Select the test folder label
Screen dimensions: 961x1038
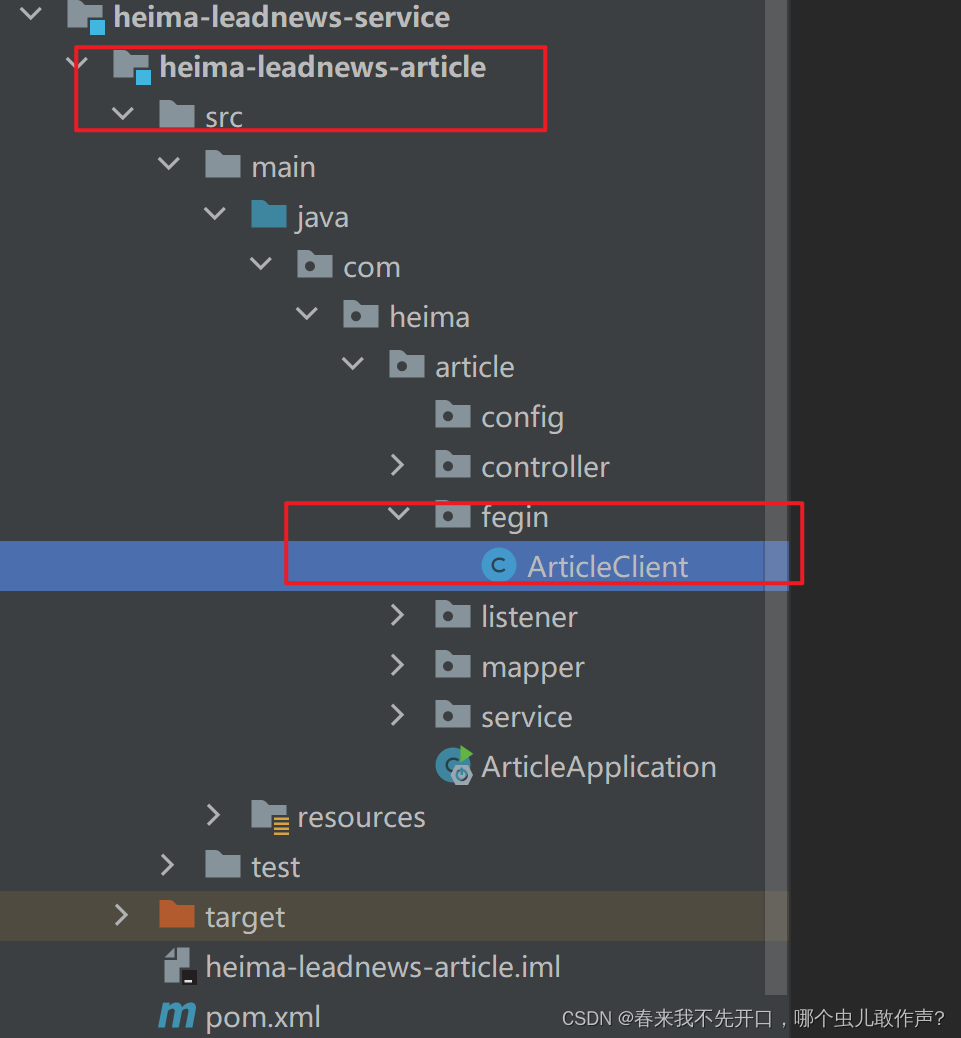(275, 867)
